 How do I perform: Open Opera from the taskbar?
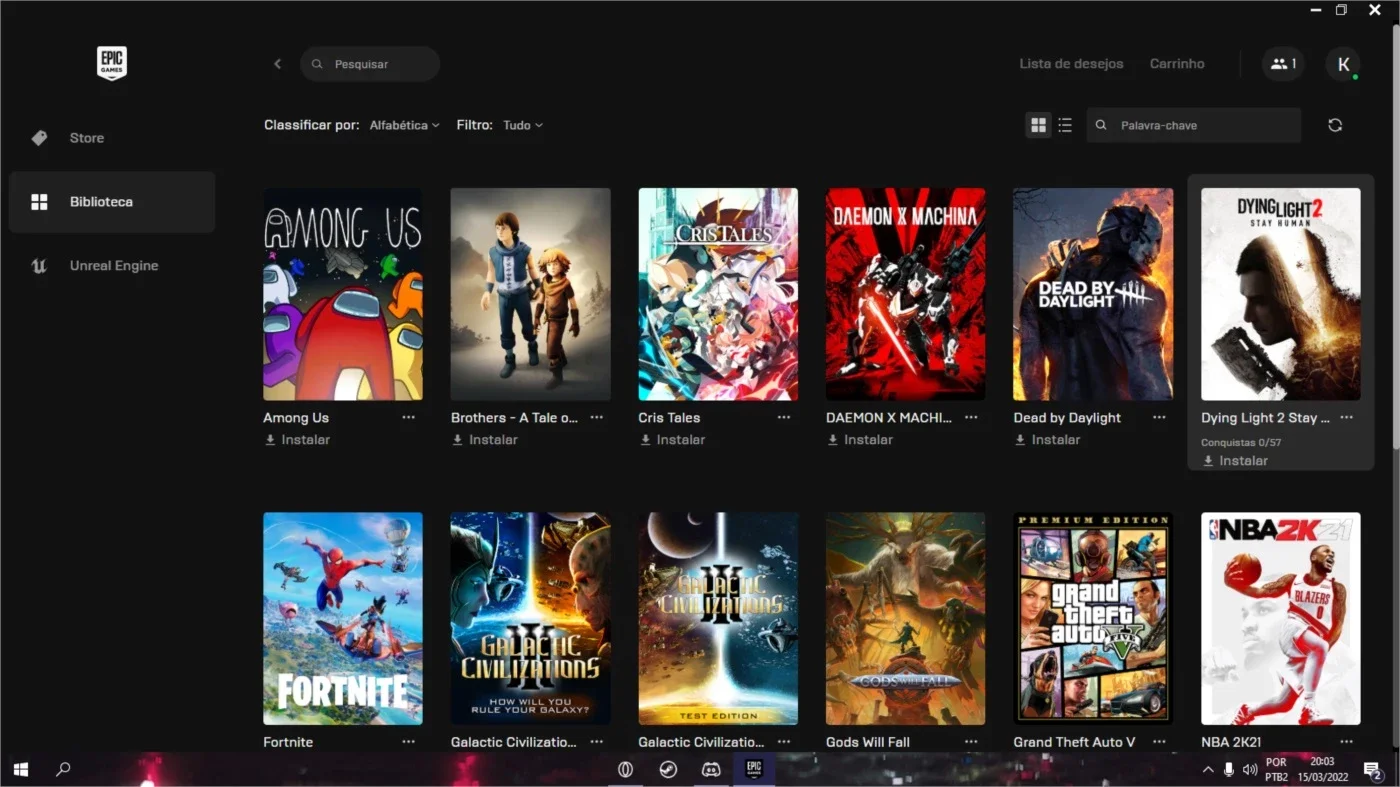[x=625, y=770]
